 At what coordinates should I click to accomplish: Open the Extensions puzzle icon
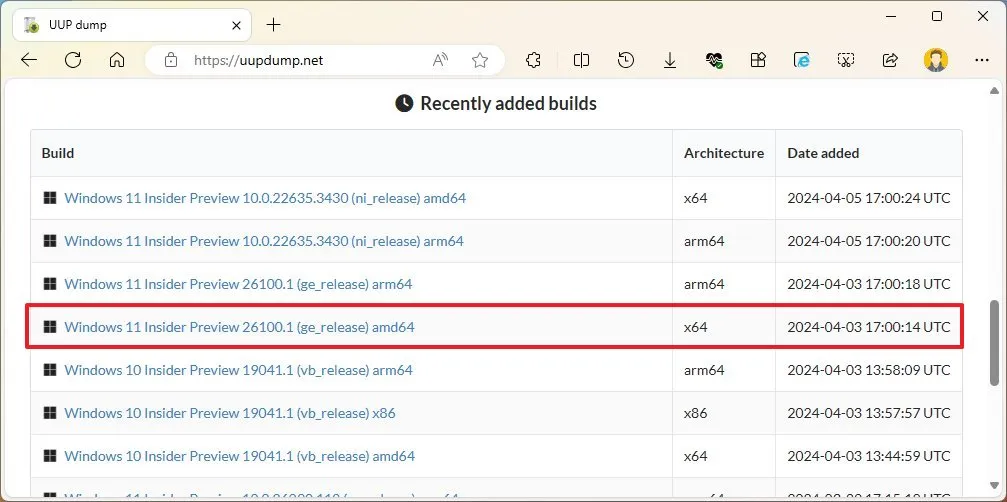pos(533,60)
